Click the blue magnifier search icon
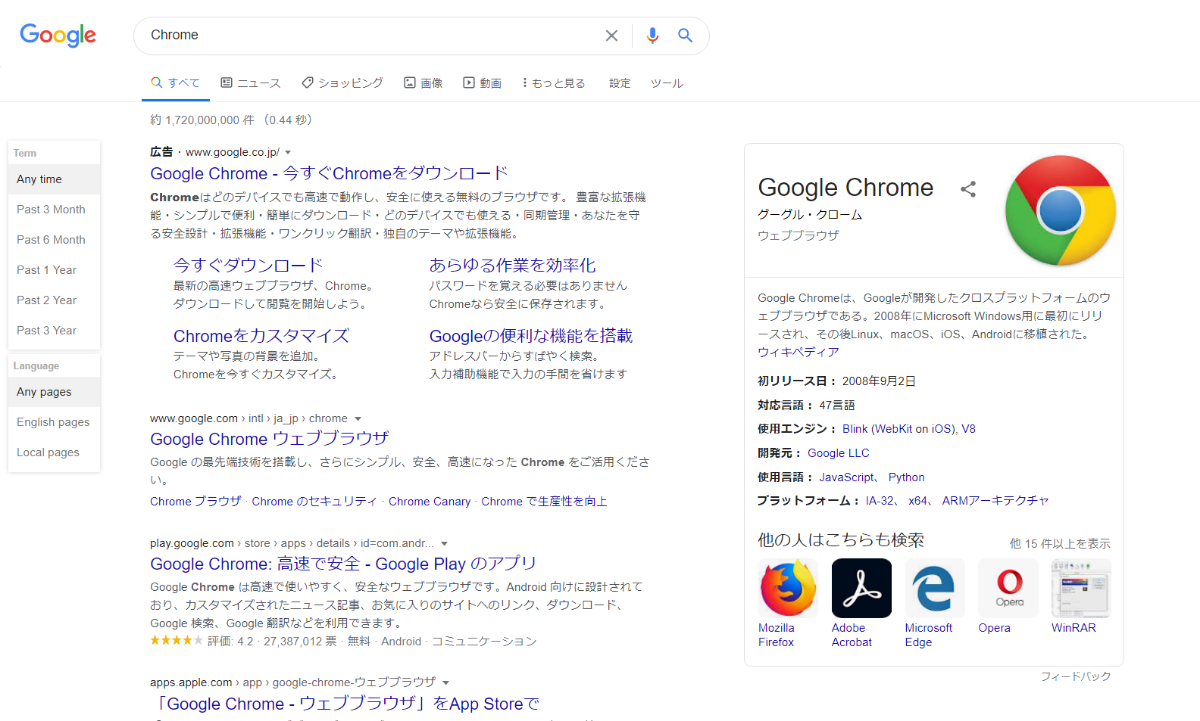The height and width of the screenshot is (721, 1200). point(685,36)
